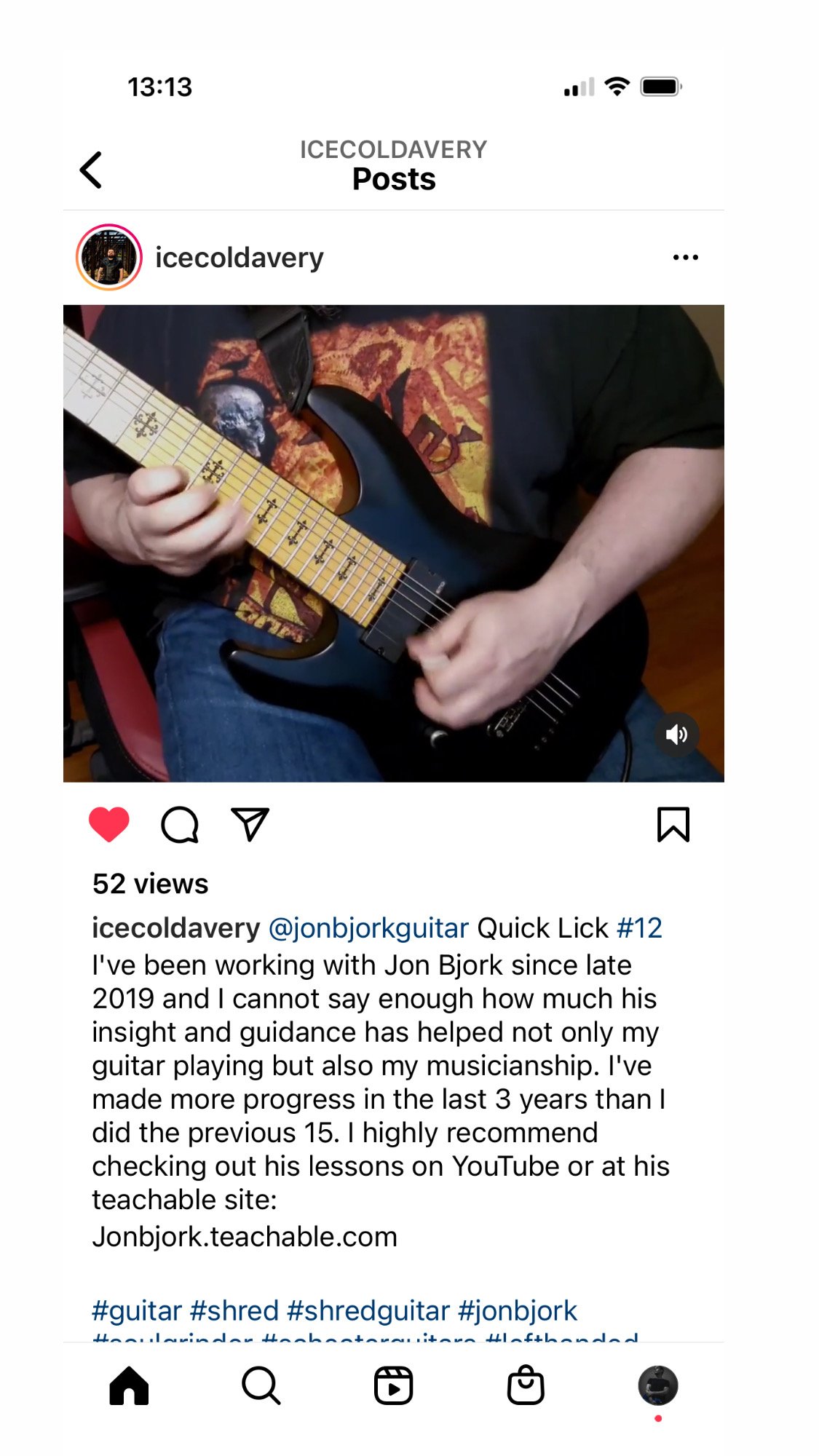Go back using the left chevron arrow
Image resolution: width=819 pixels, height=1456 pixels.
[x=90, y=170]
